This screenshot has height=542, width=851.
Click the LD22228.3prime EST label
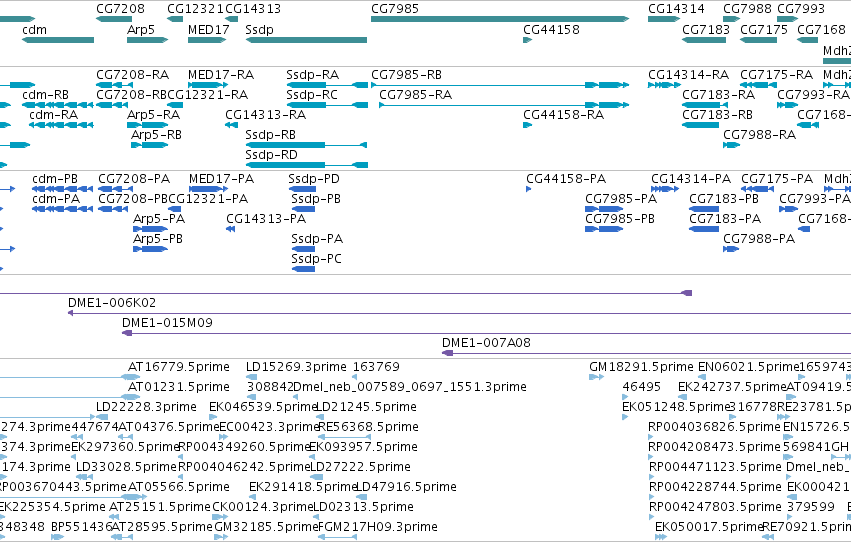click(x=146, y=406)
